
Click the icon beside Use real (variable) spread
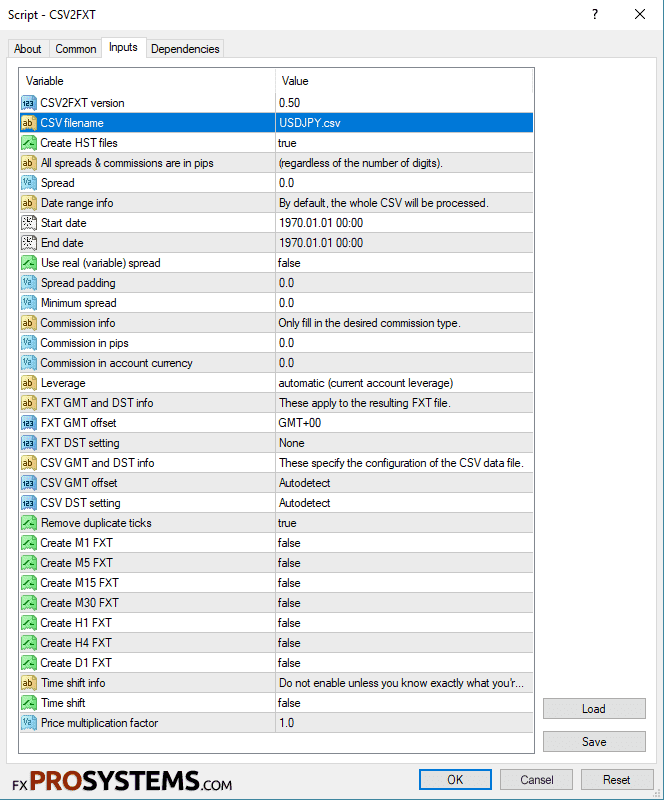29,263
